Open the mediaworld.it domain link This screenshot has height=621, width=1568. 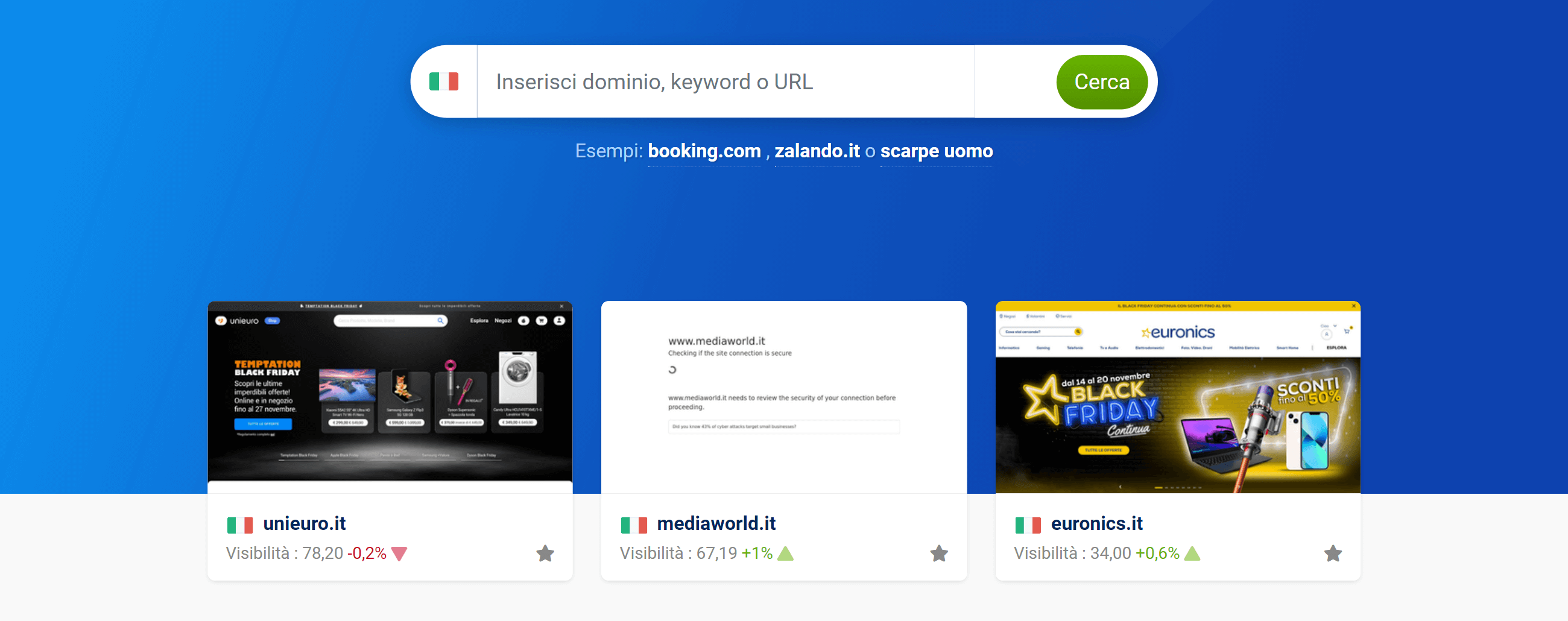[x=716, y=523]
